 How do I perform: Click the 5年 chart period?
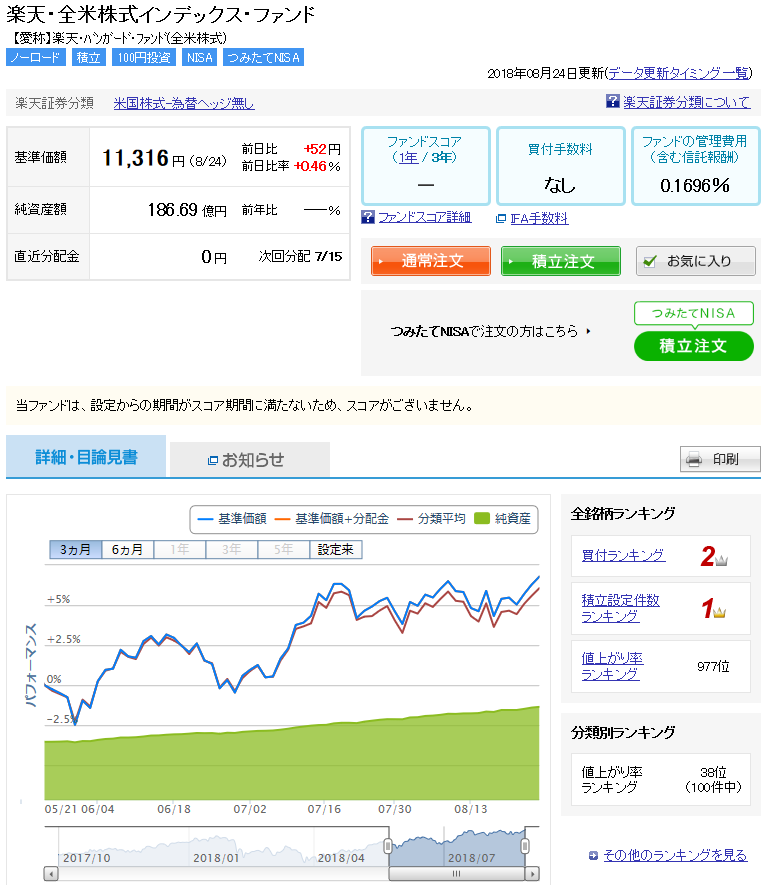(x=283, y=549)
